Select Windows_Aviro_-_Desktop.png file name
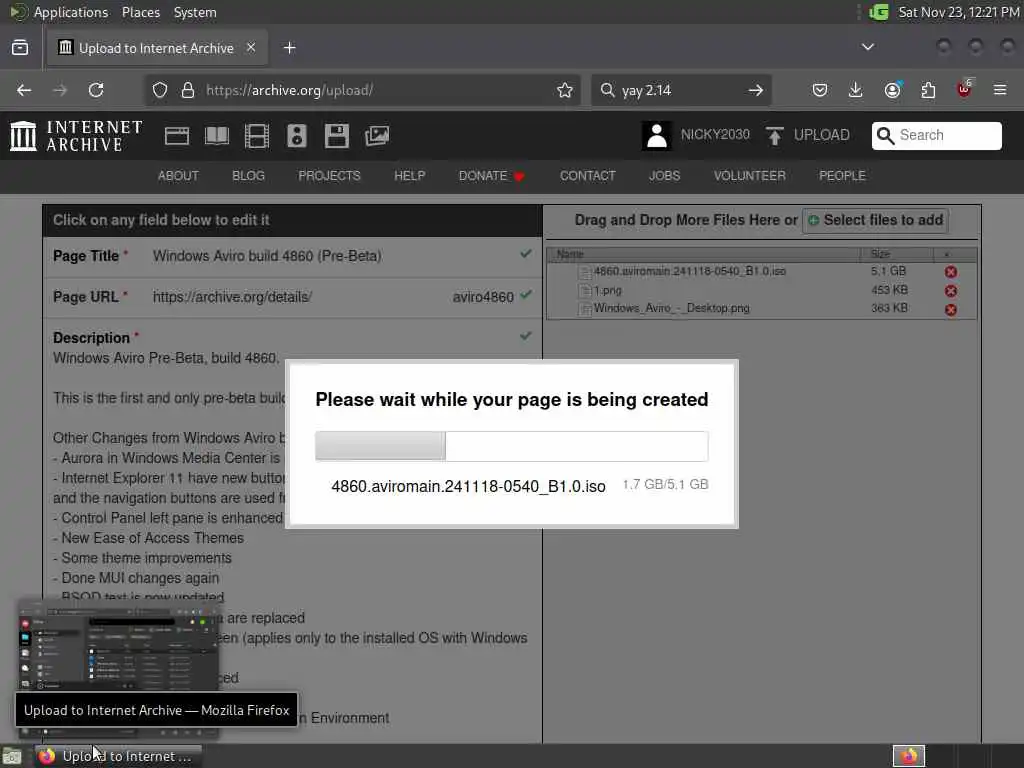Screen dimensions: 1024x768 tap(671, 308)
